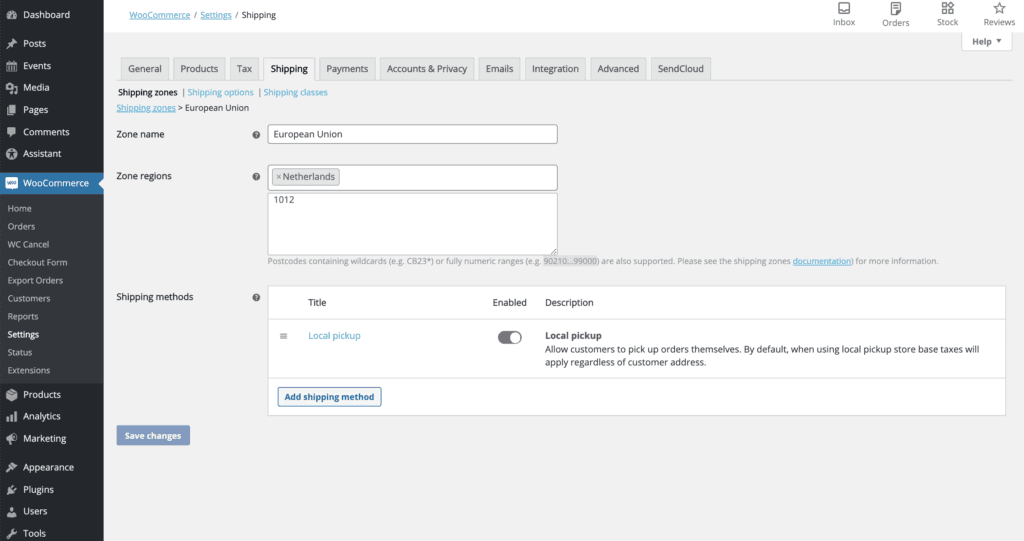Screen dimensions: 1024x541
Task: Click WooCommerce breadcrumb link at top
Action: [x=159, y=15]
